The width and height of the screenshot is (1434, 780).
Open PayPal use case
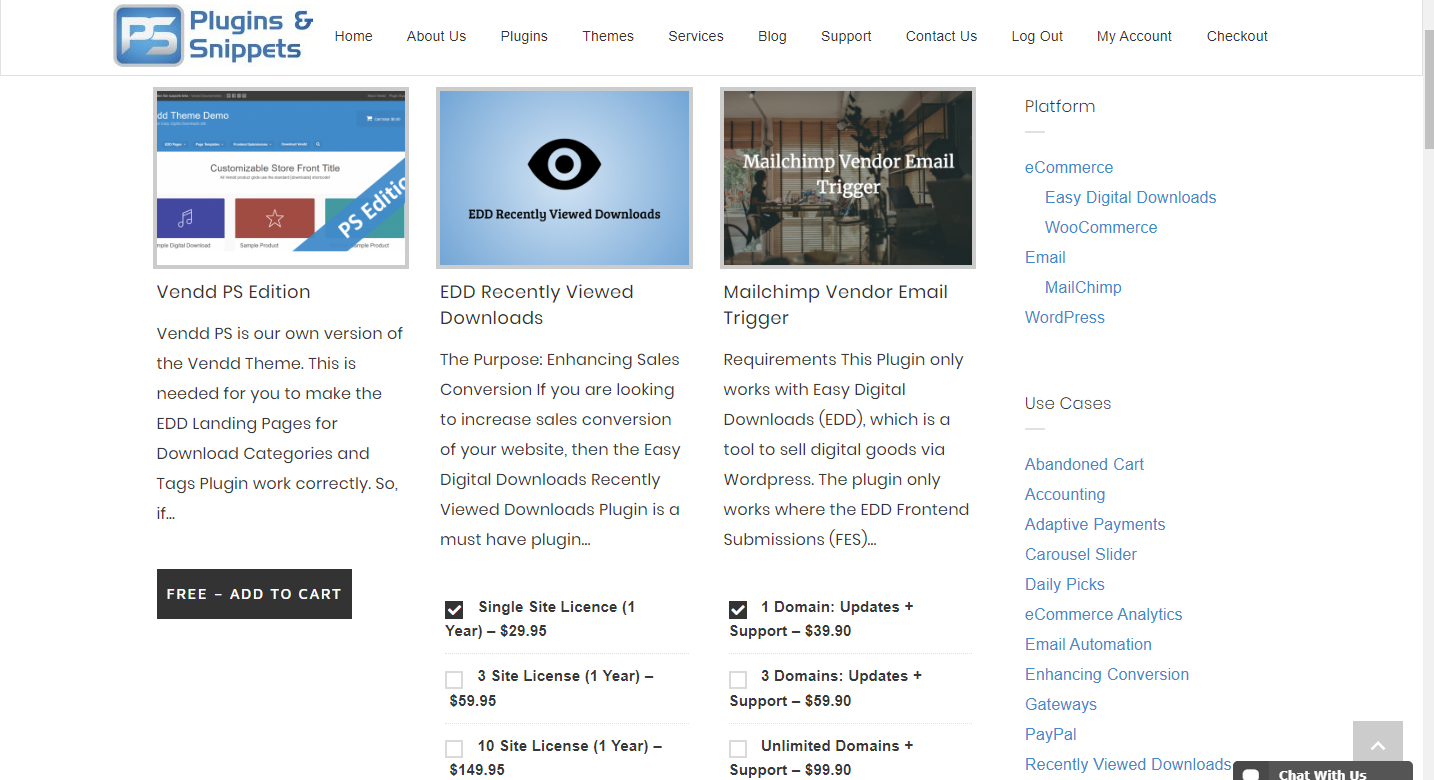(x=1051, y=734)
